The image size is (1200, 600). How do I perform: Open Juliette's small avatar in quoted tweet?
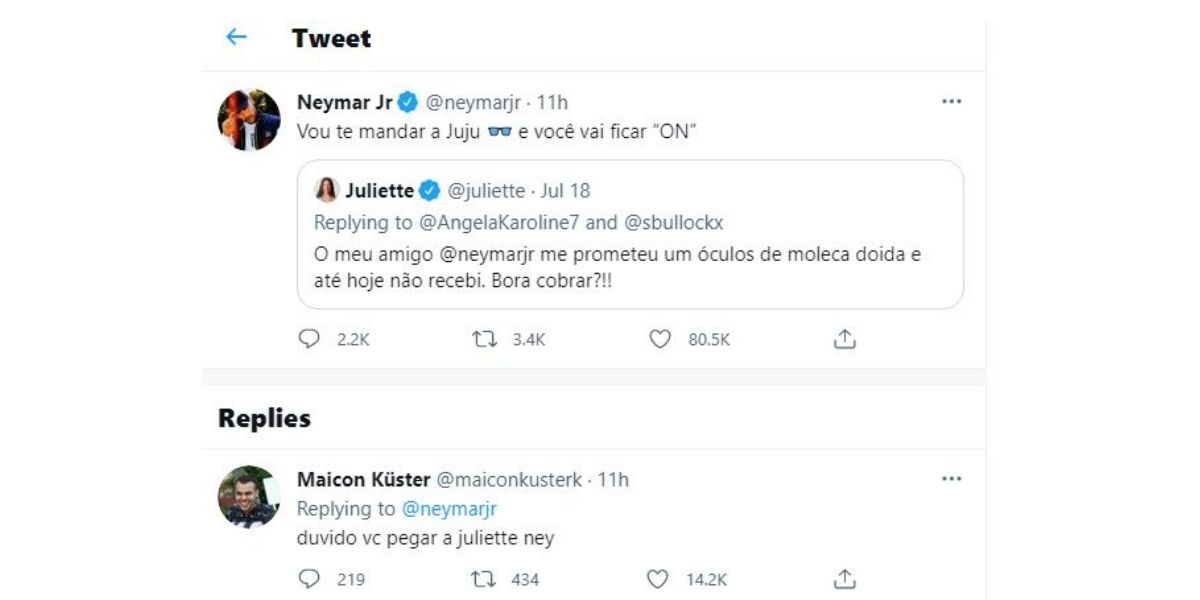point(327,190)
